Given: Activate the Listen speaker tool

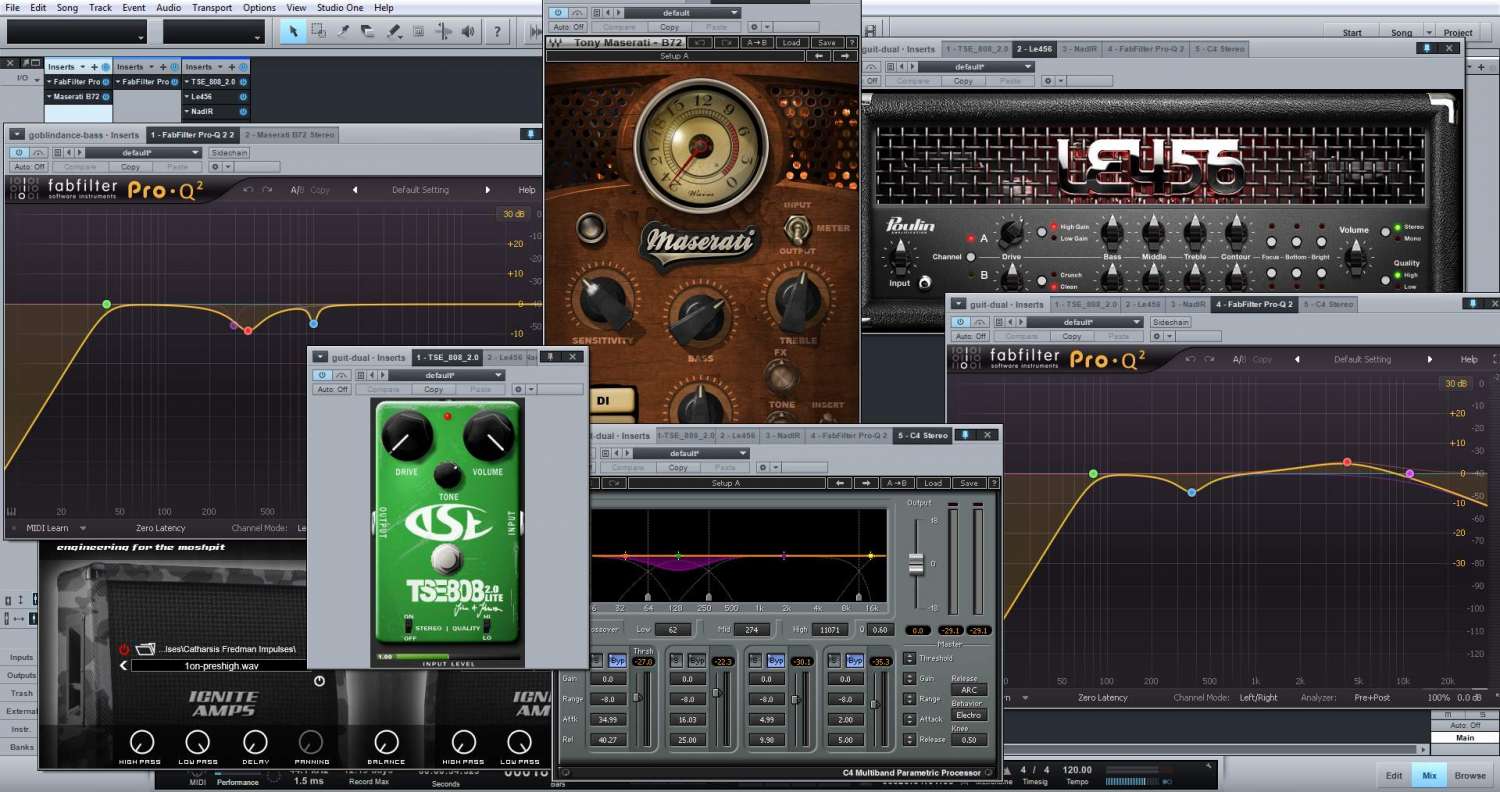Looking at the screenshot, I should (x=468, y=32).
